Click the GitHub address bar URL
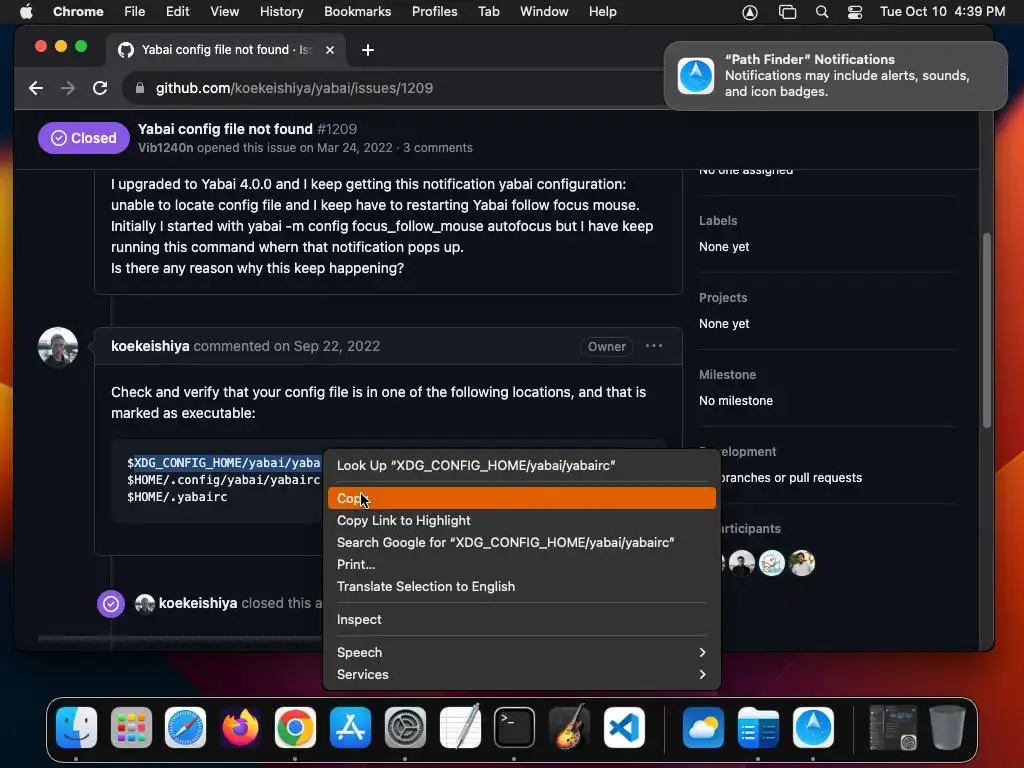 (294, 88)
